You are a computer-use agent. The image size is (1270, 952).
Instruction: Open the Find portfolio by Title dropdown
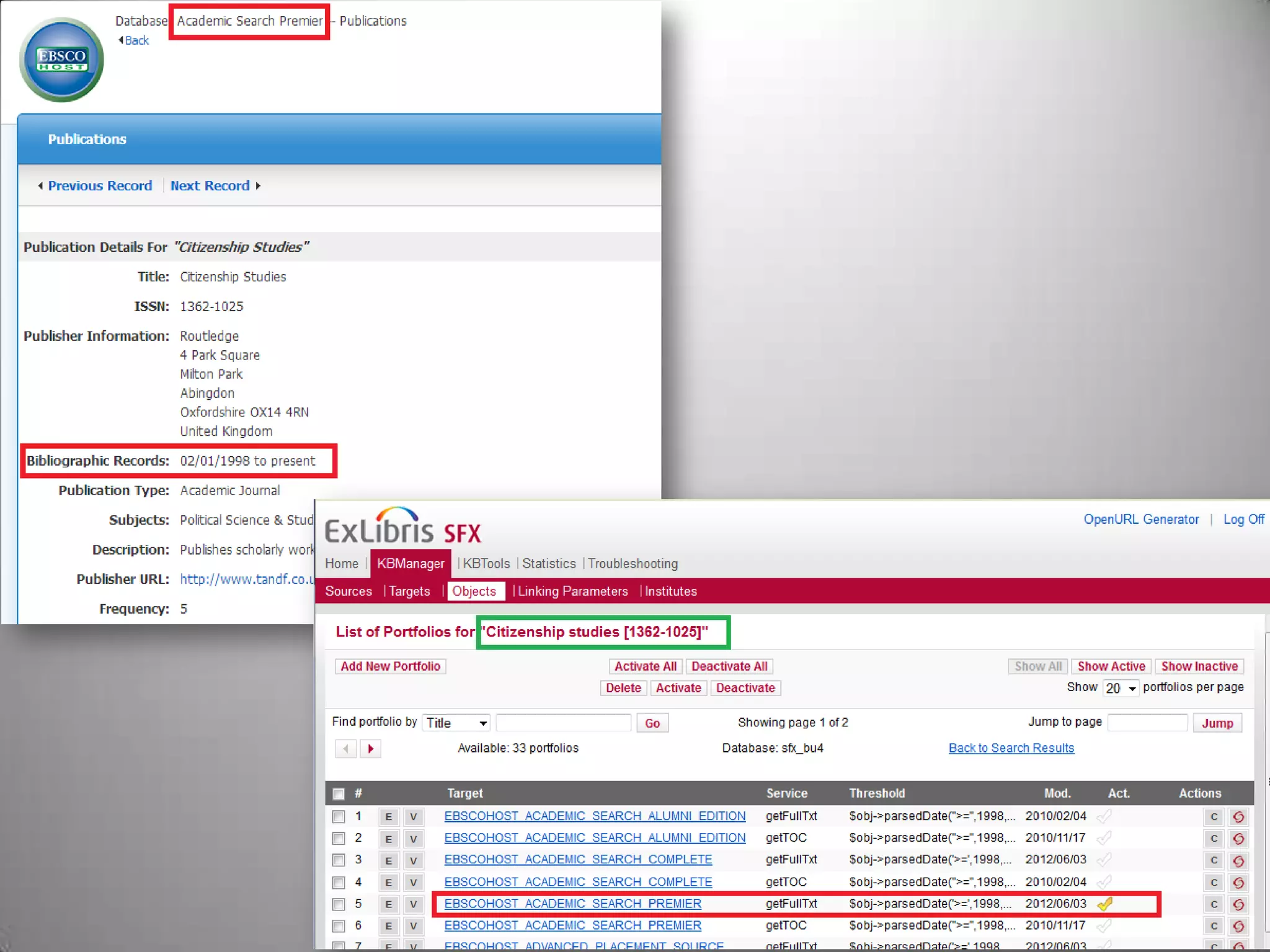click(457, 723)
